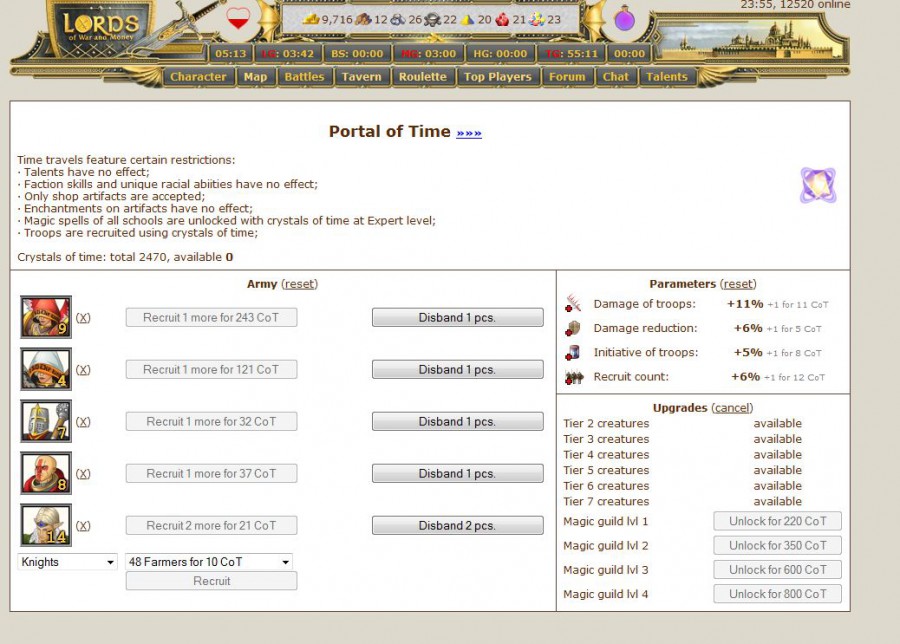Screen dimensions: 900x644
Task: Expand the 48 Farmers for 10 CoT dropdown
Action: (209, 562)
